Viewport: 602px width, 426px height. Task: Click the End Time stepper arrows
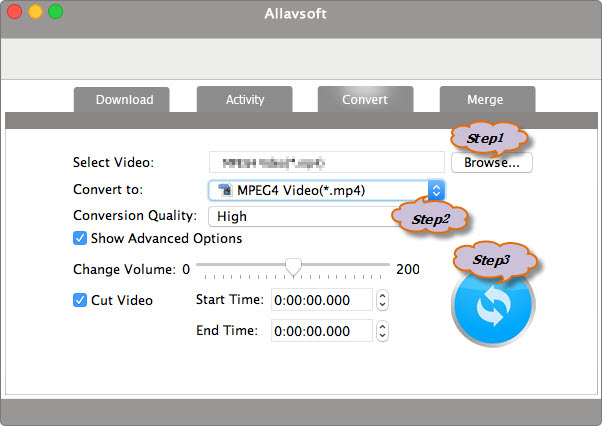(382, 331)
